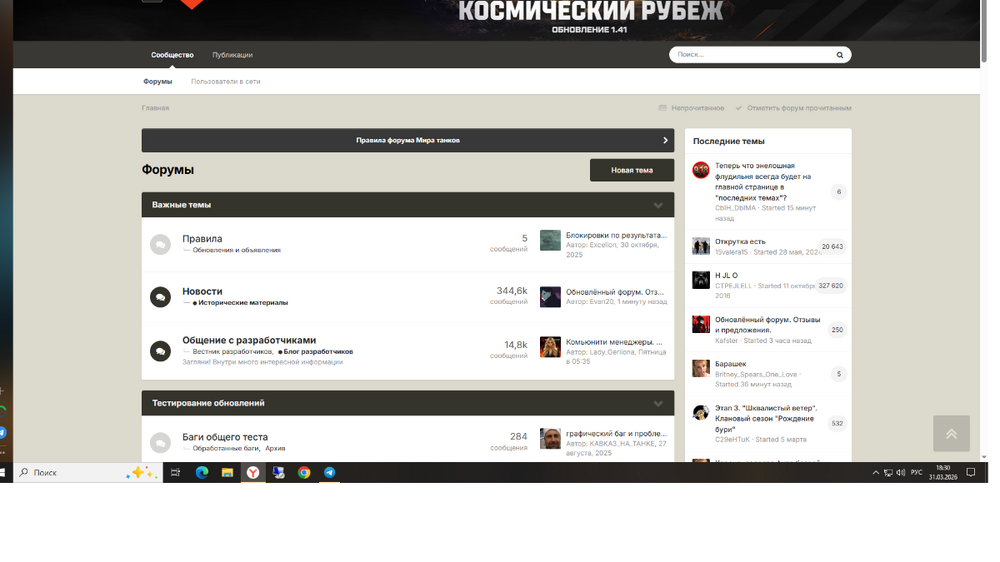This screenshot has height=562, width=1000.
Task: Open the Исторические материалы subforum
Action: [x=243, y=302]
